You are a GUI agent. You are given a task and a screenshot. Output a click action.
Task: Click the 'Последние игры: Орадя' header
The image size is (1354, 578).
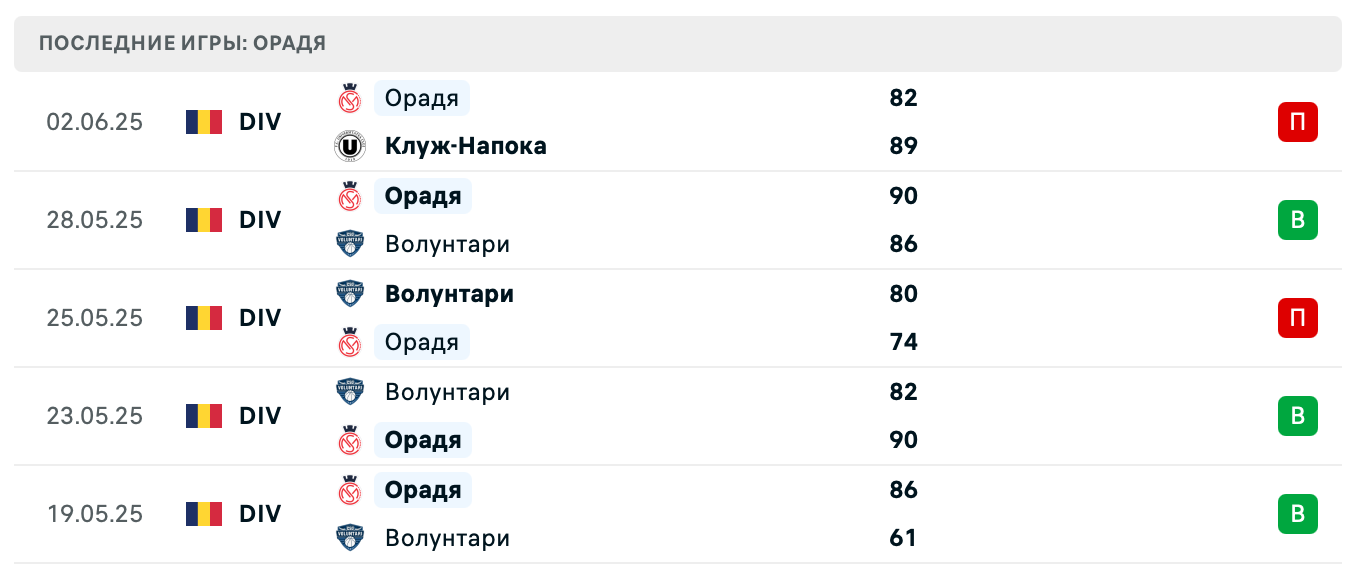pos(182,44)
